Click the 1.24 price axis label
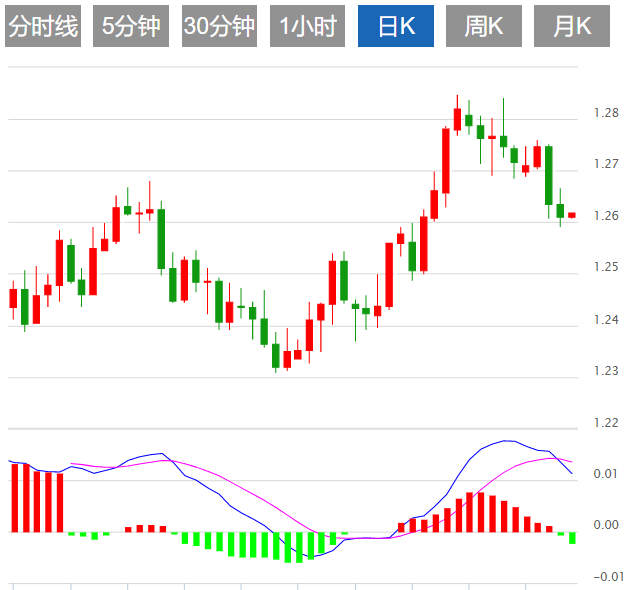The image size is (636, 590). coord(606,320)
